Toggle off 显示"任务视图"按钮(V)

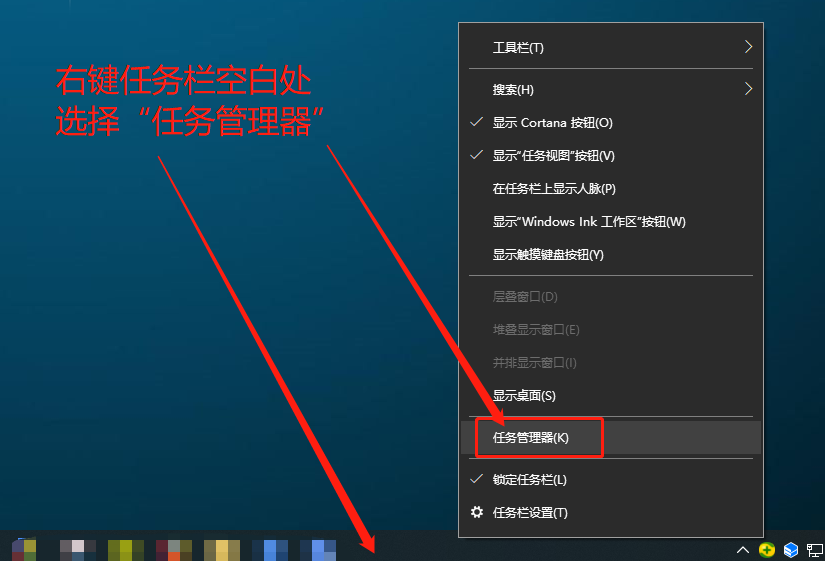click(x=553, y=156)
